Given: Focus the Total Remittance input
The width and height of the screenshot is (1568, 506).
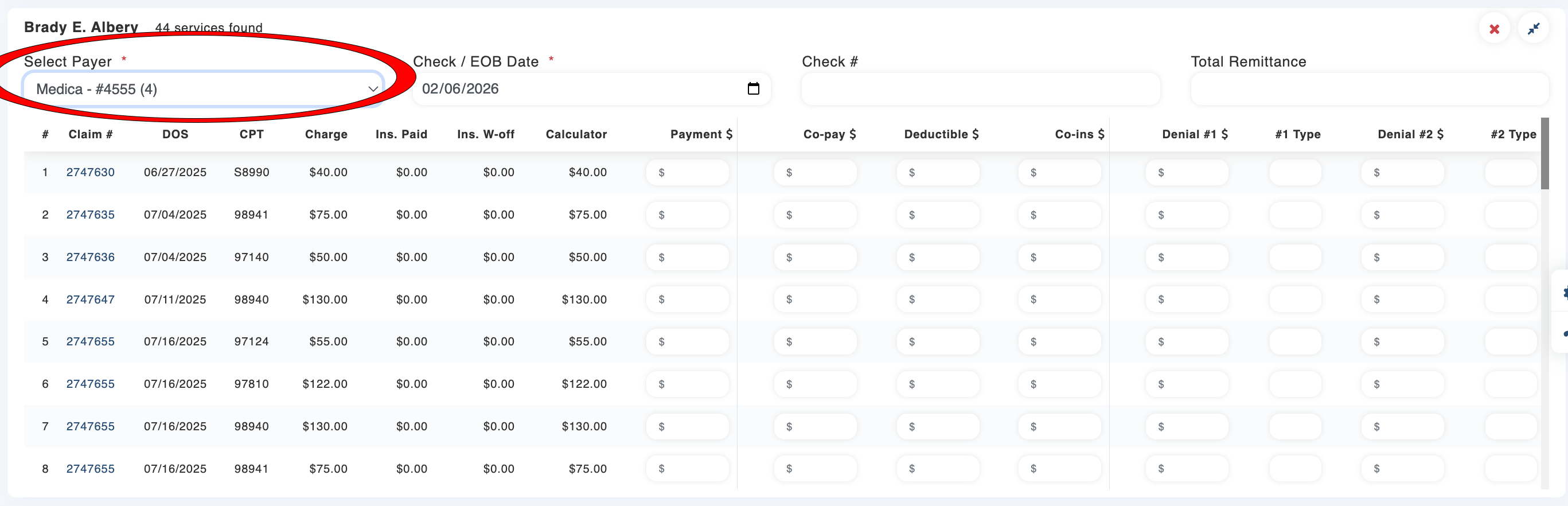Looking at the screenshot, I should click(1369, 89).
